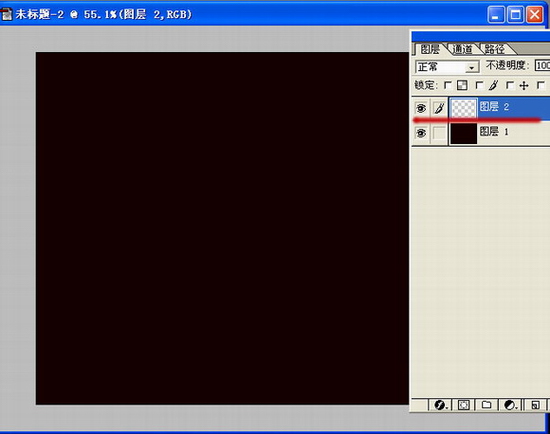Enable lock position move checkbox
Viewport: 550px width, 434px height.
510,85
